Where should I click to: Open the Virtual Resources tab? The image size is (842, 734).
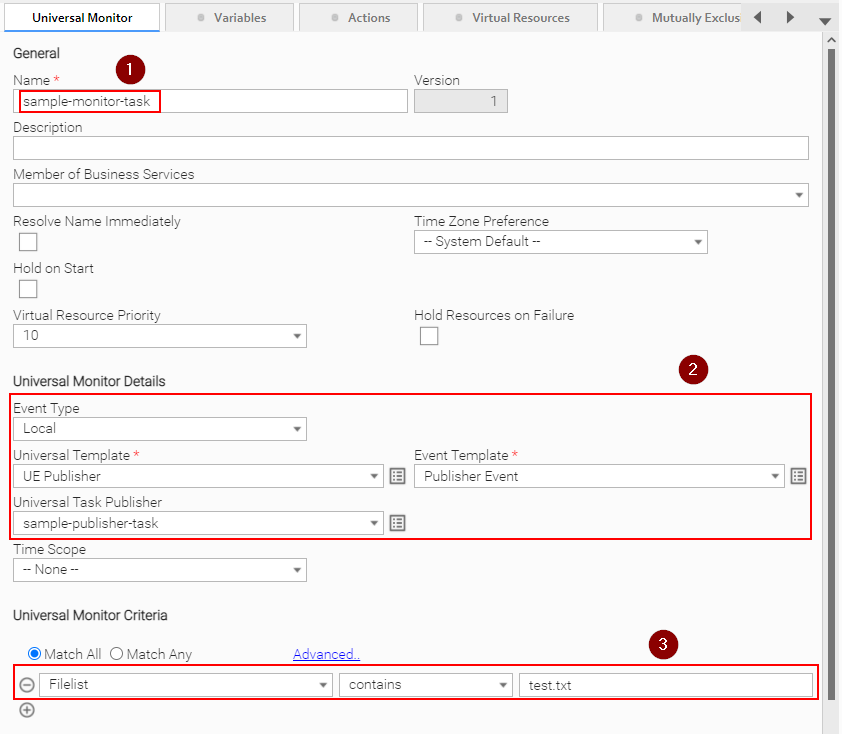pos(511,18)
